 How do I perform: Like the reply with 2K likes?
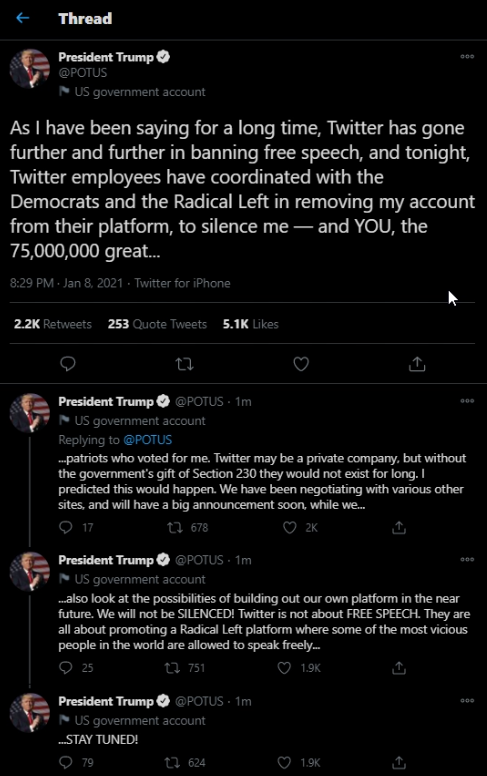(290, 528)
